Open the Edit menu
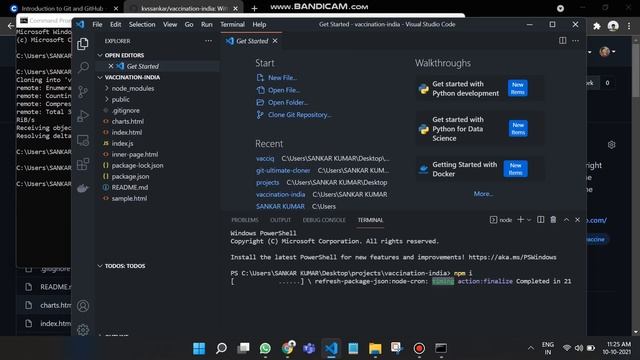 [x=116, y=24]
